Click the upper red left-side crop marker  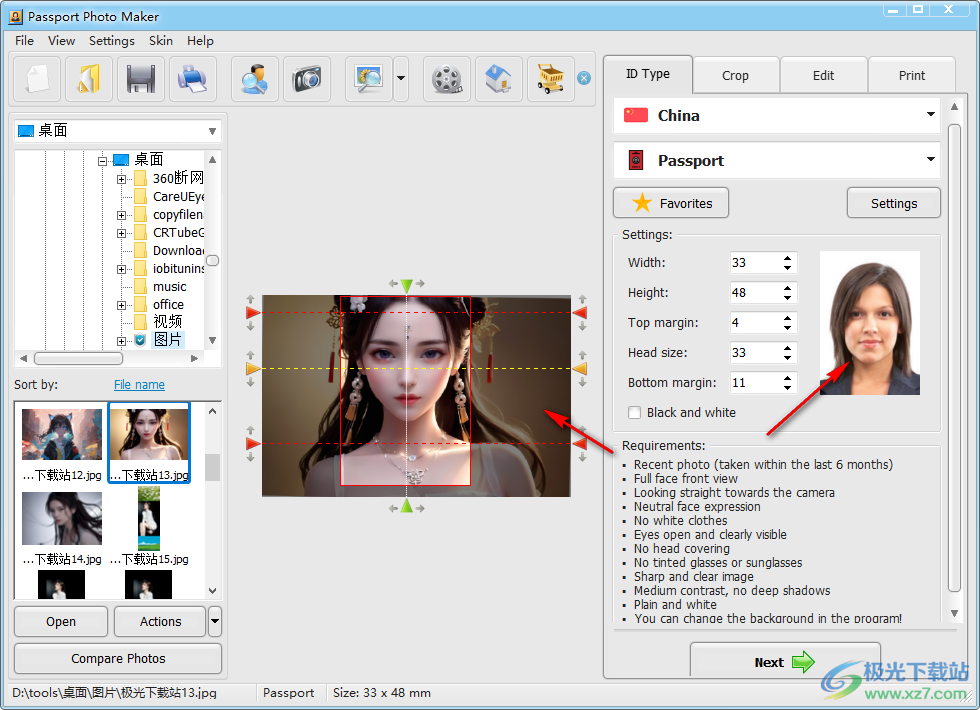pyautogui.click(x=252, y=312)
